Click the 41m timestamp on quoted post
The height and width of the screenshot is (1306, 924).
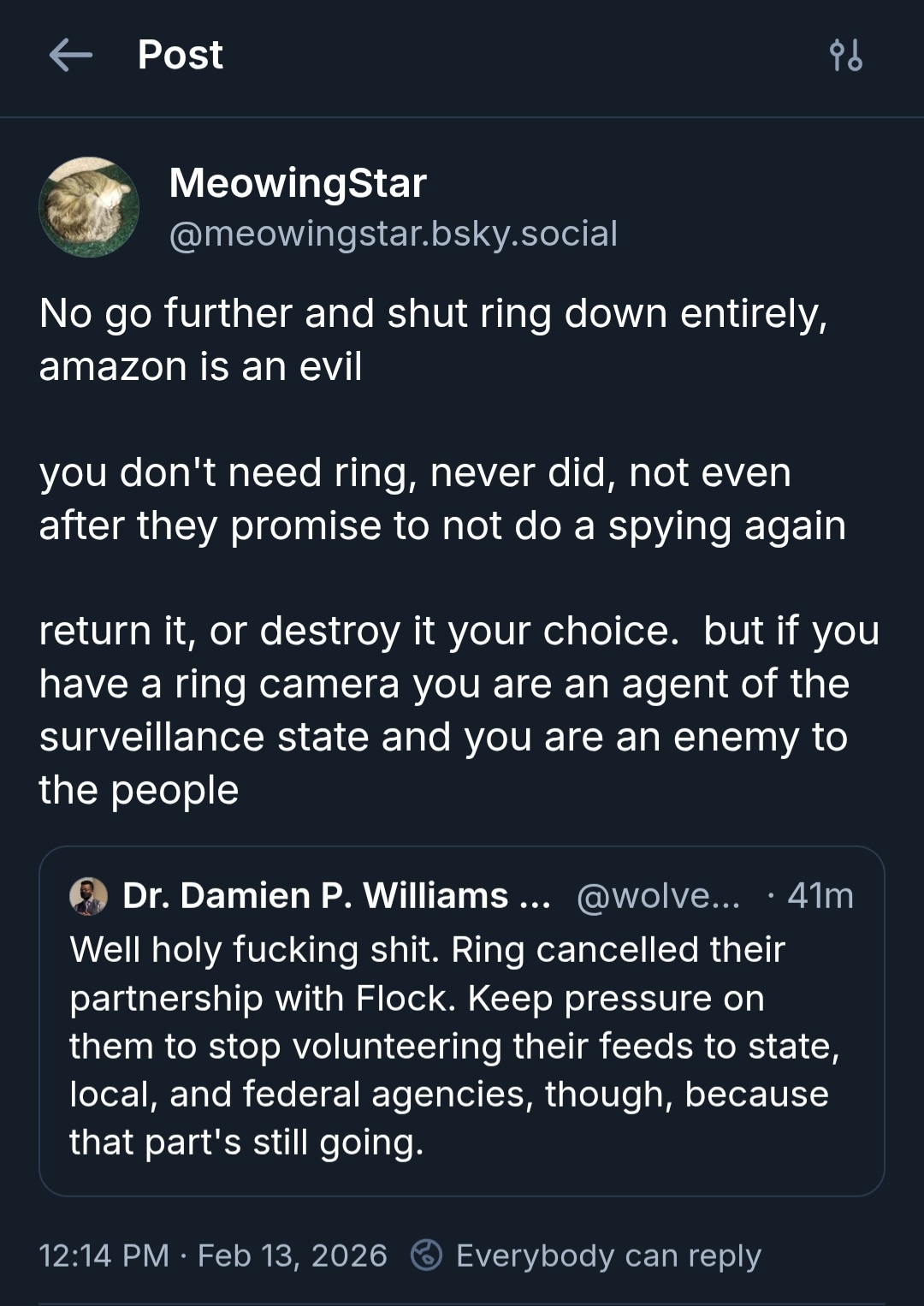820,896
